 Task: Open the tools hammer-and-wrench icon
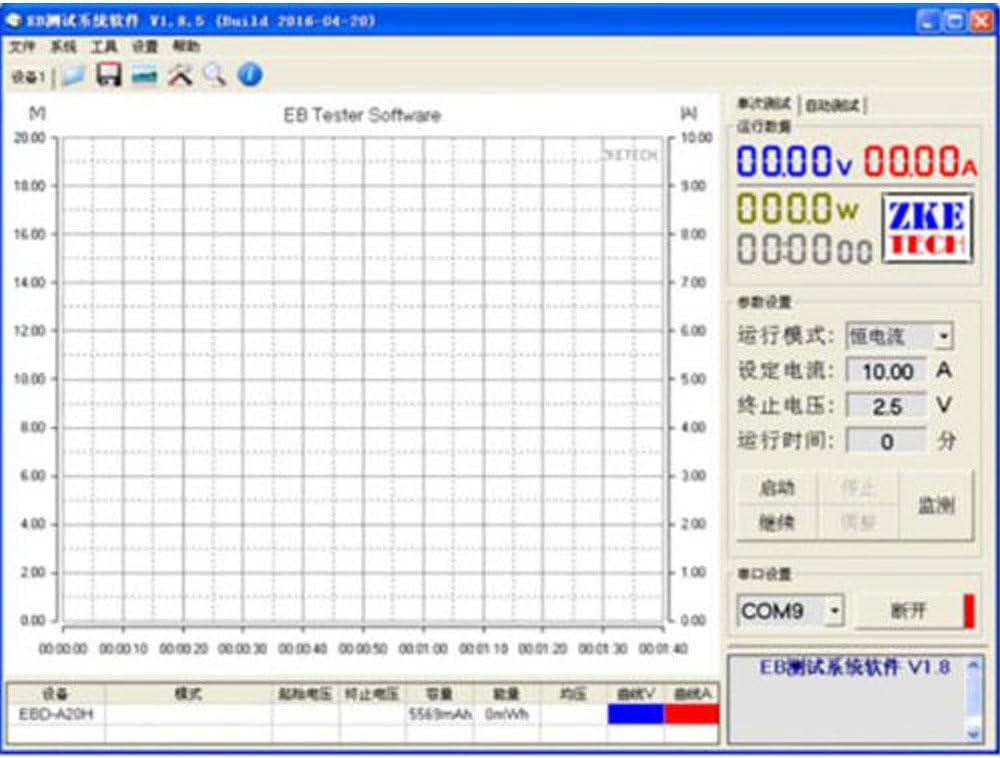click(x=180, y=75)
